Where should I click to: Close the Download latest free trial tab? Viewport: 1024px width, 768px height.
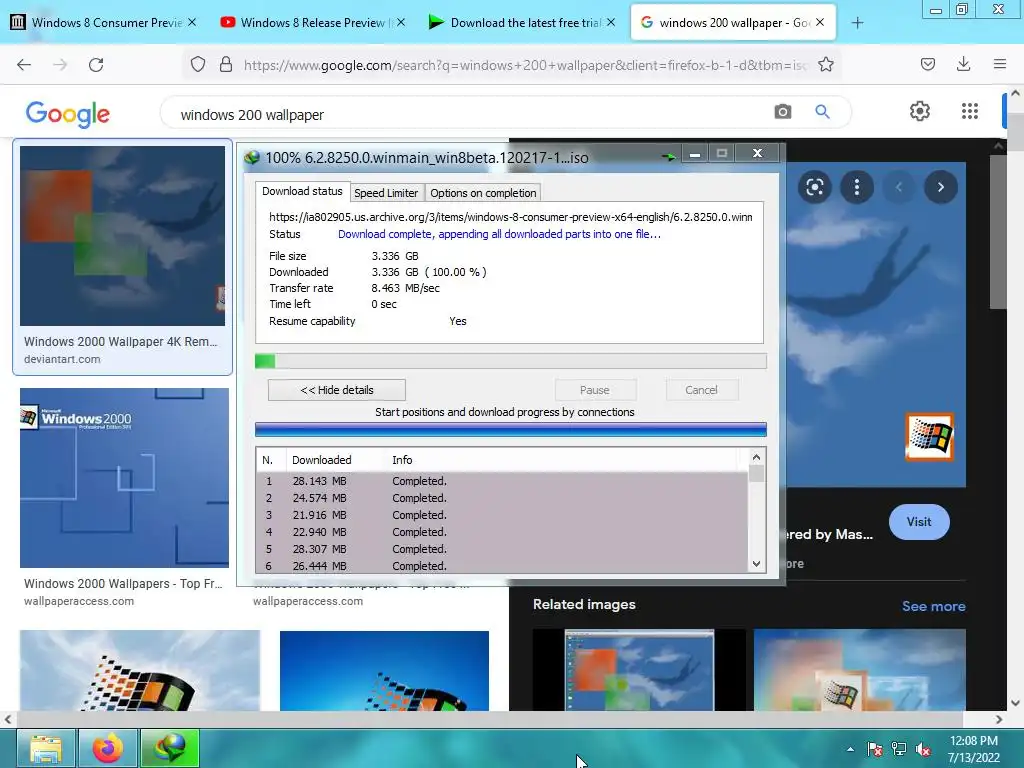click(x=611, y=22)
